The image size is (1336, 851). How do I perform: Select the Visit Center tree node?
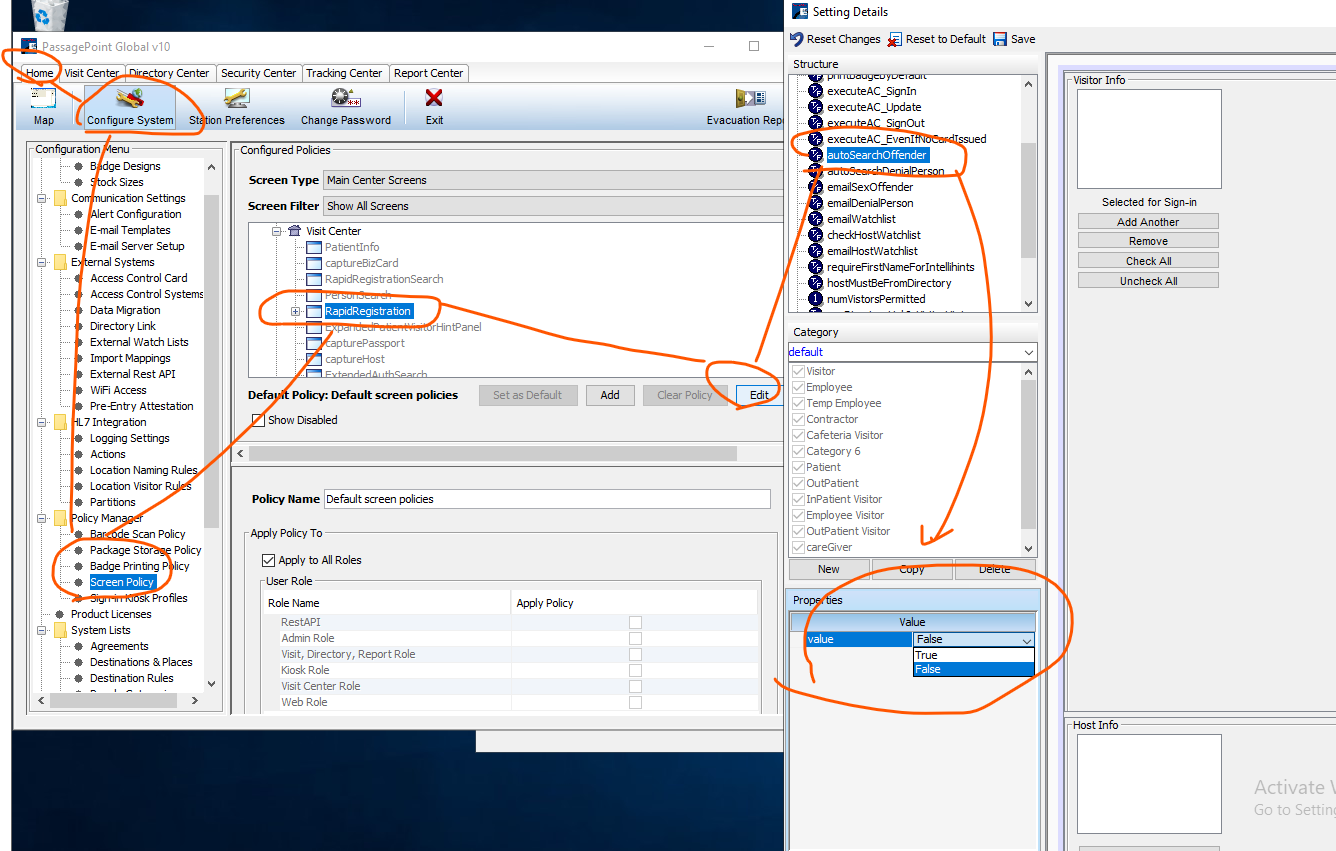(333, 231)
